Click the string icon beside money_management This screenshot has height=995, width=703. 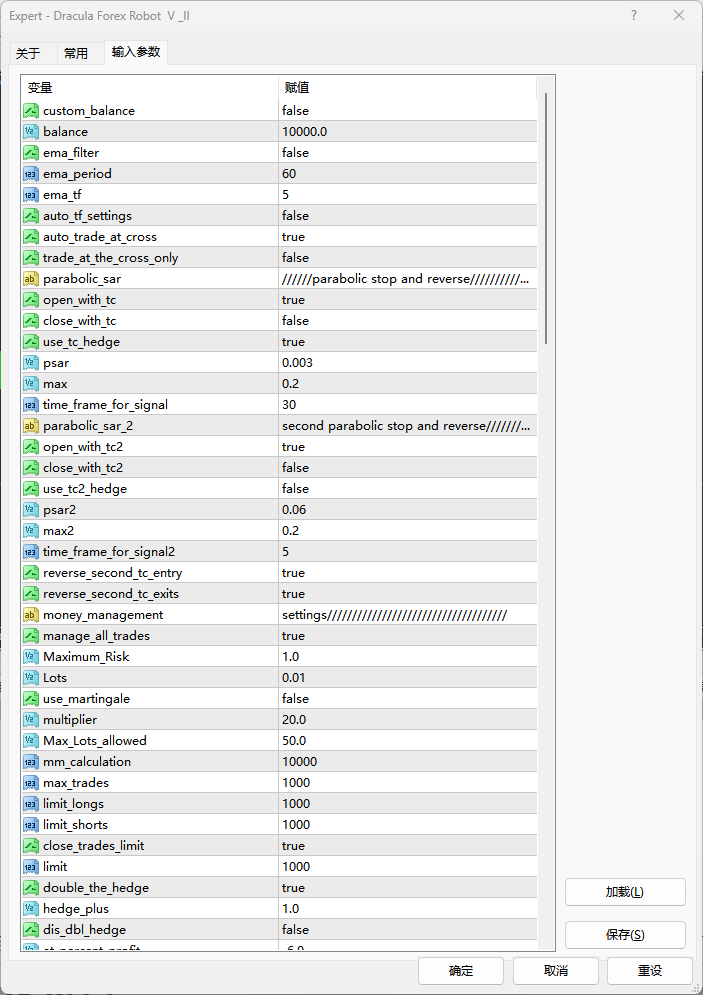point(31,615)
